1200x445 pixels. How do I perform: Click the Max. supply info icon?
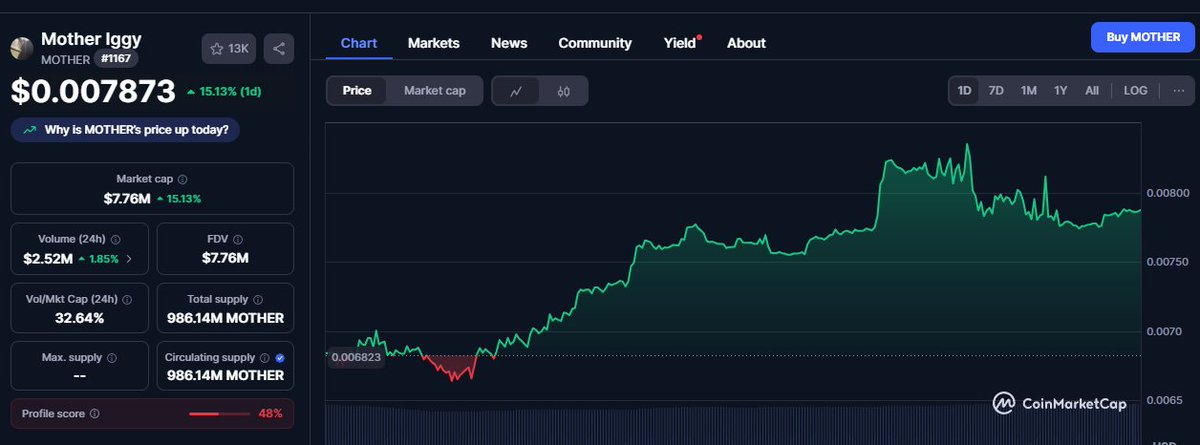[x=111, y=357]
